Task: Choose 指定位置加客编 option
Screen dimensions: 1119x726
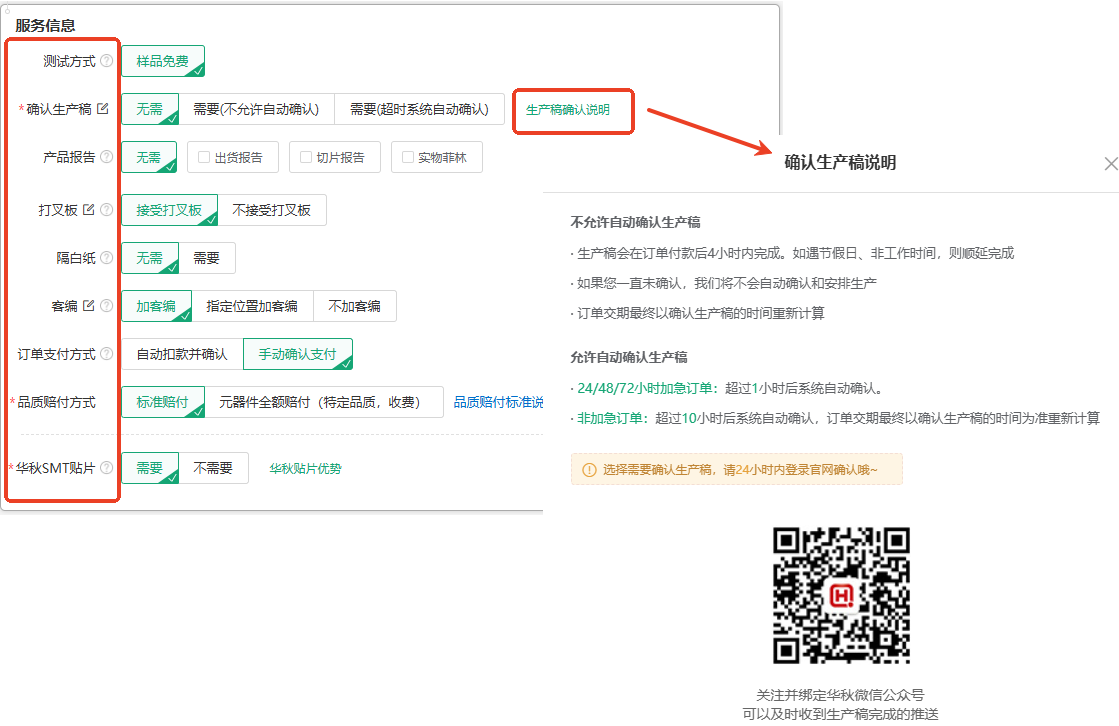Action: click(252, 306)
